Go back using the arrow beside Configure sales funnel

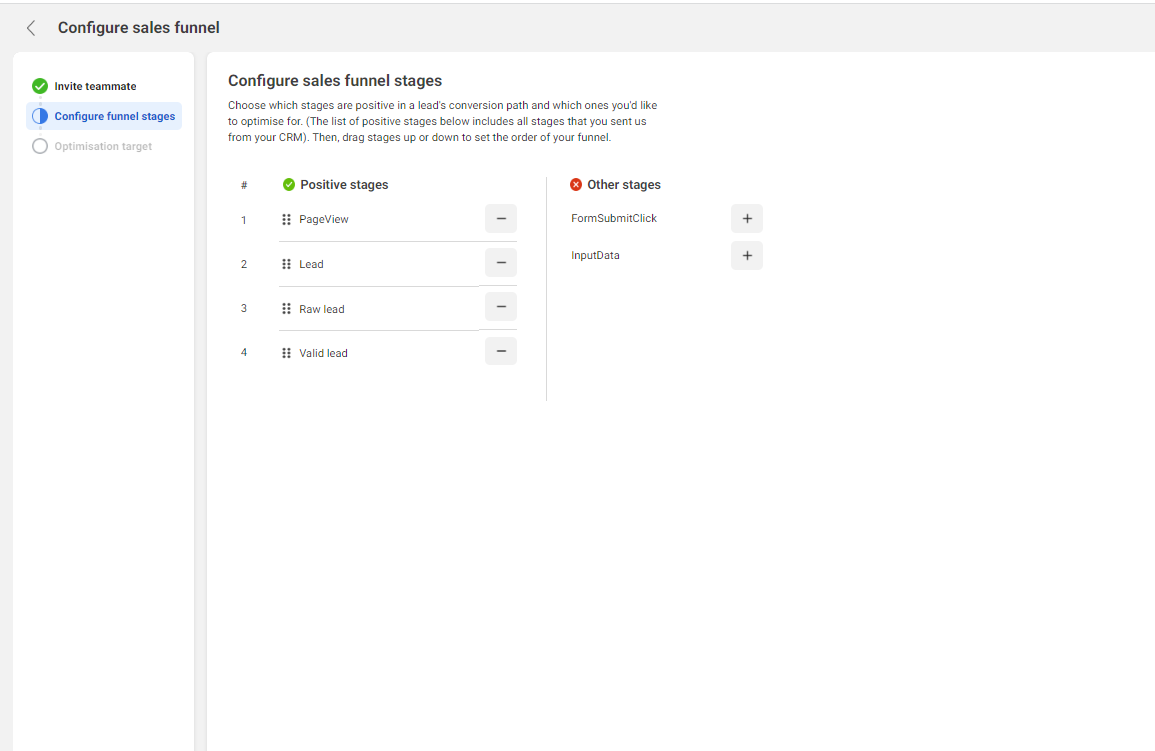(x=31, y=28)
